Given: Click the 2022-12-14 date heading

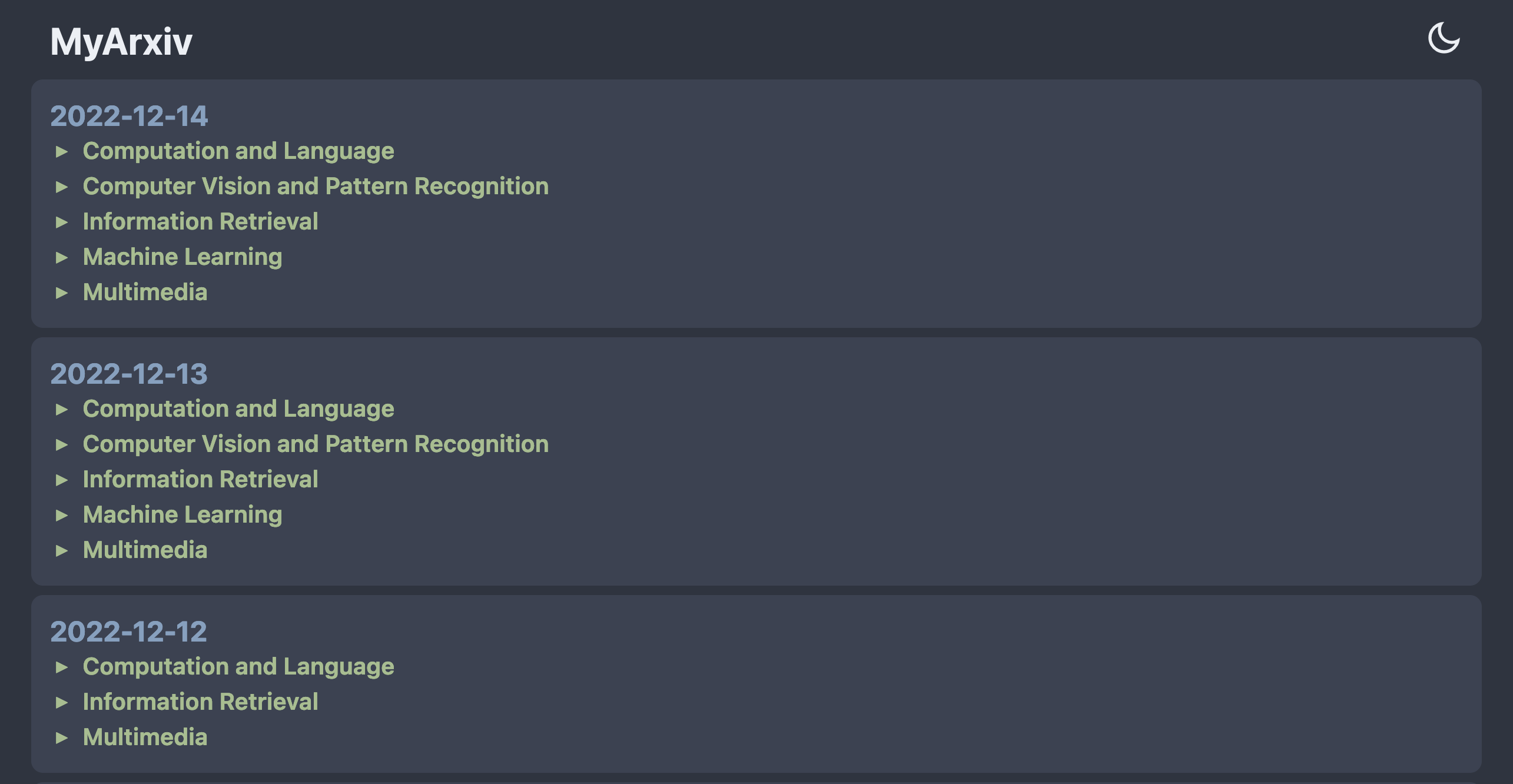Looking at the screenshot, I should (x=129, y=116).
